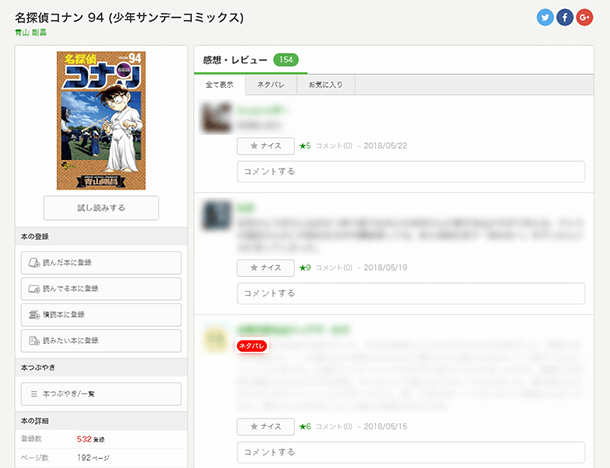Click 試し読みする button

(x=101, y=208)
